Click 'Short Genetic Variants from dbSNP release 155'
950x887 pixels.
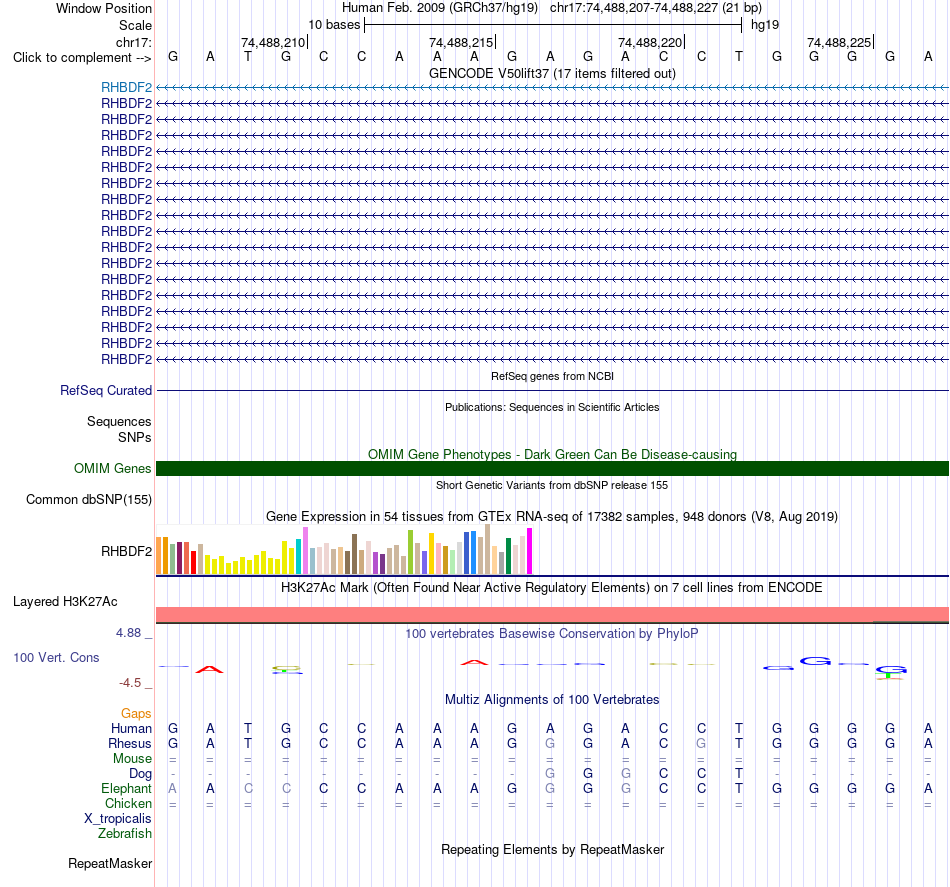(x=552, y=485)
